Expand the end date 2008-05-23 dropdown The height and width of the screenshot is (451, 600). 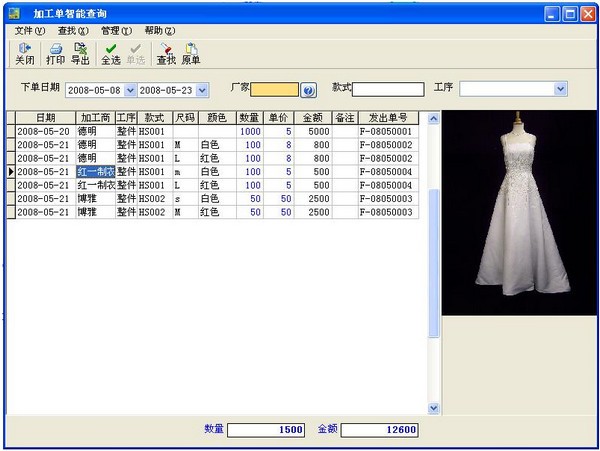[x=202, y=90]
